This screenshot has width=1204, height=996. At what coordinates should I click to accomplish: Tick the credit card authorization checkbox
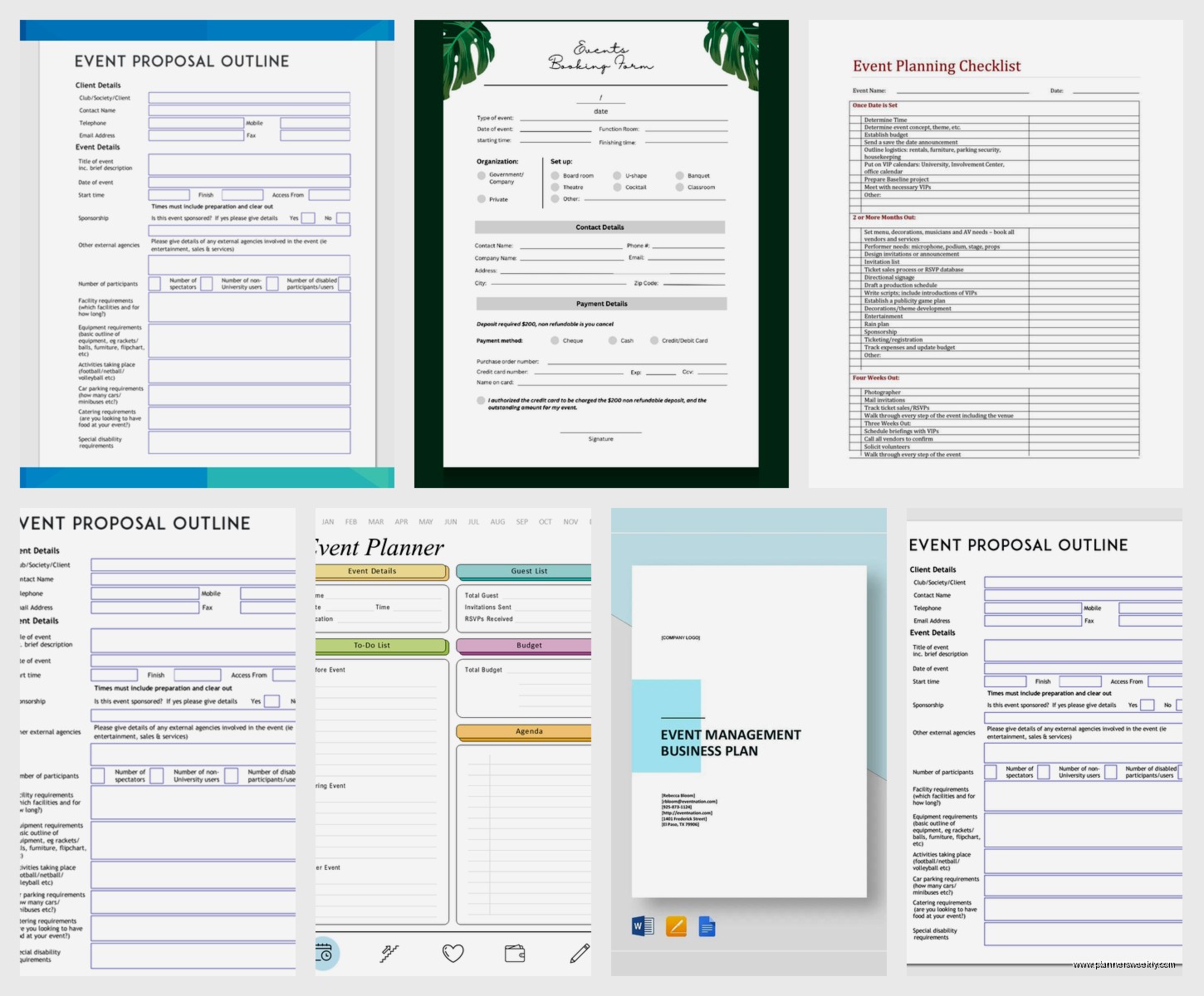pyautogui.click(x=480, y=400)
